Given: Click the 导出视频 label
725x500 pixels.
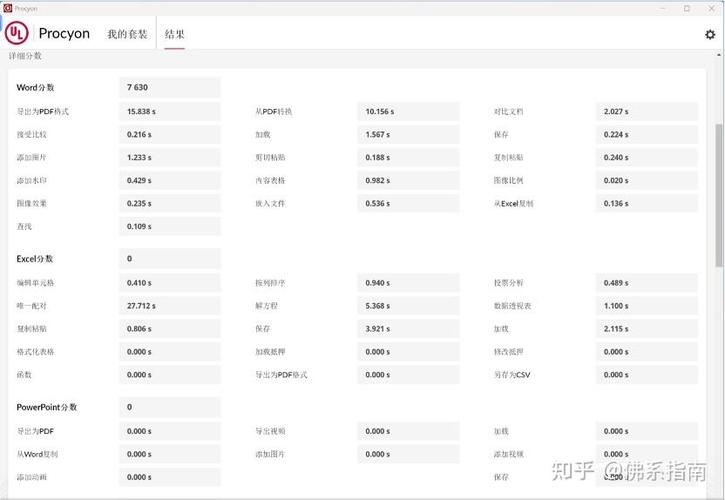Looking at the screenshot, I should pyautogui.click(x=270, y=432).
